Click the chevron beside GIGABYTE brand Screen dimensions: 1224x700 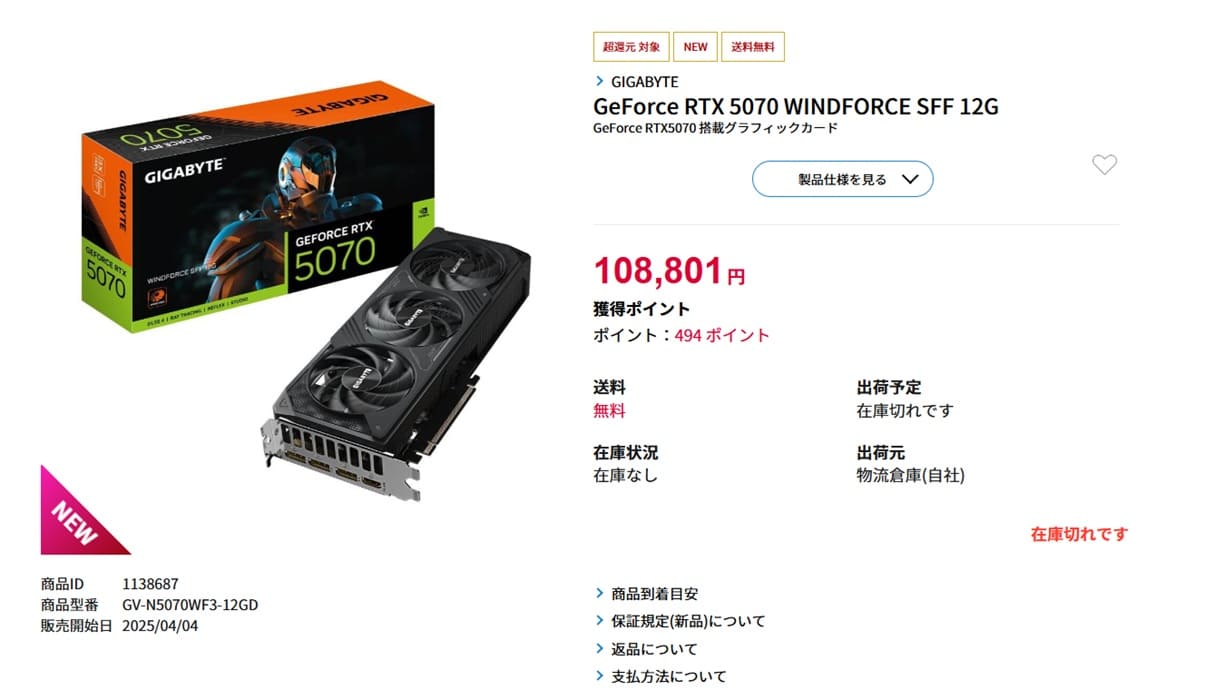600,82
